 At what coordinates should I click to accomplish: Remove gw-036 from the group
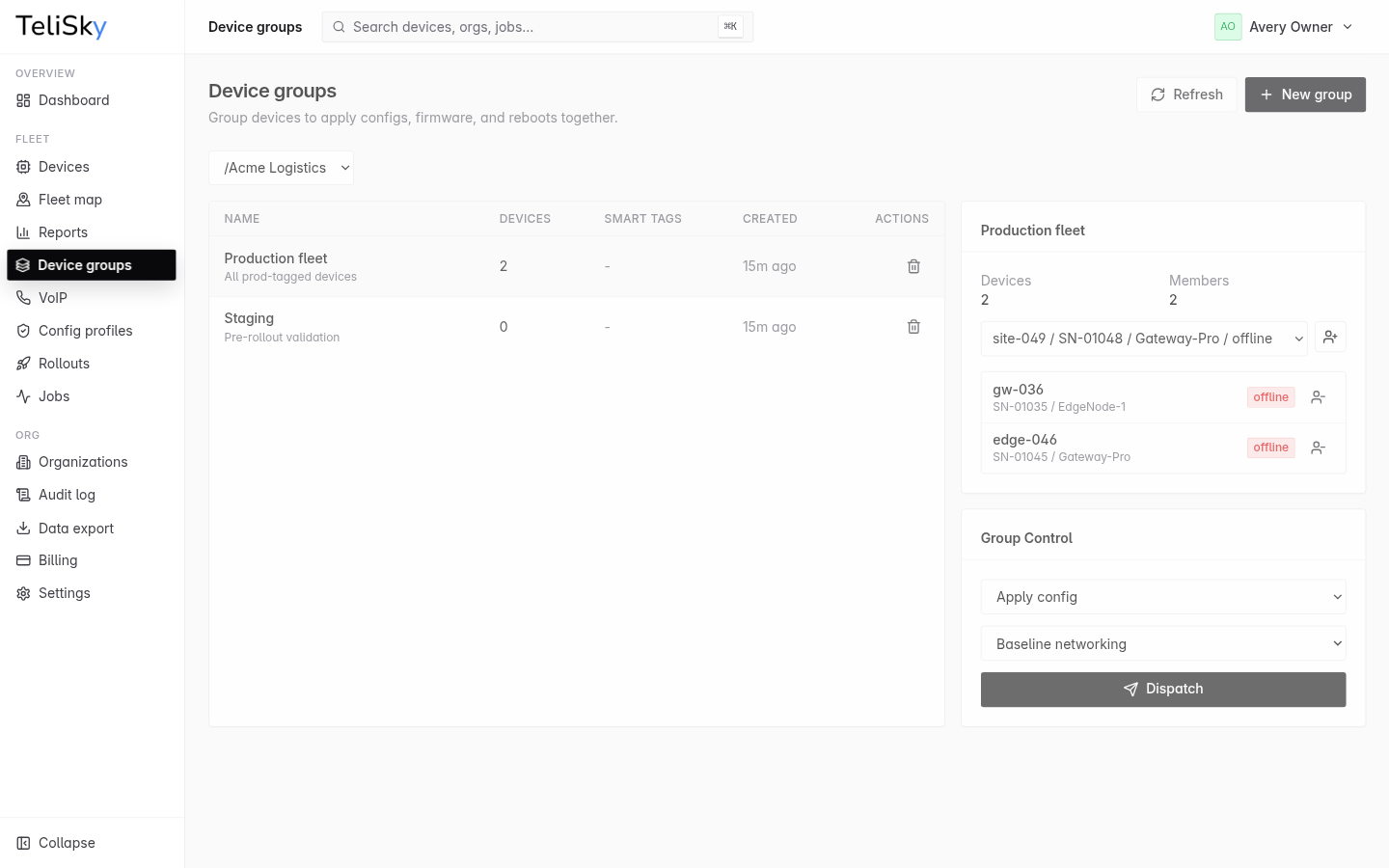[1318, 397]
